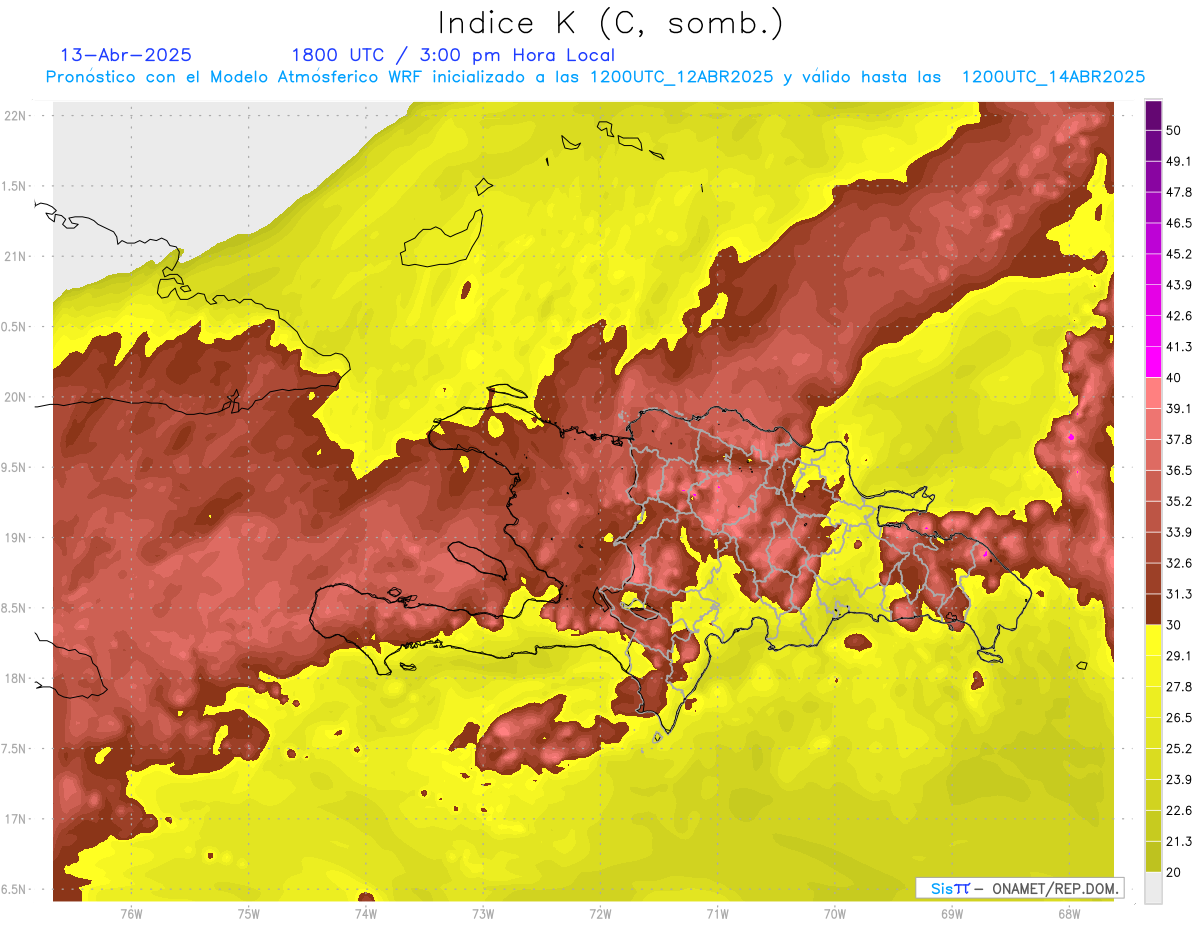Click the legend value '31.3'

pos(1179,594)
